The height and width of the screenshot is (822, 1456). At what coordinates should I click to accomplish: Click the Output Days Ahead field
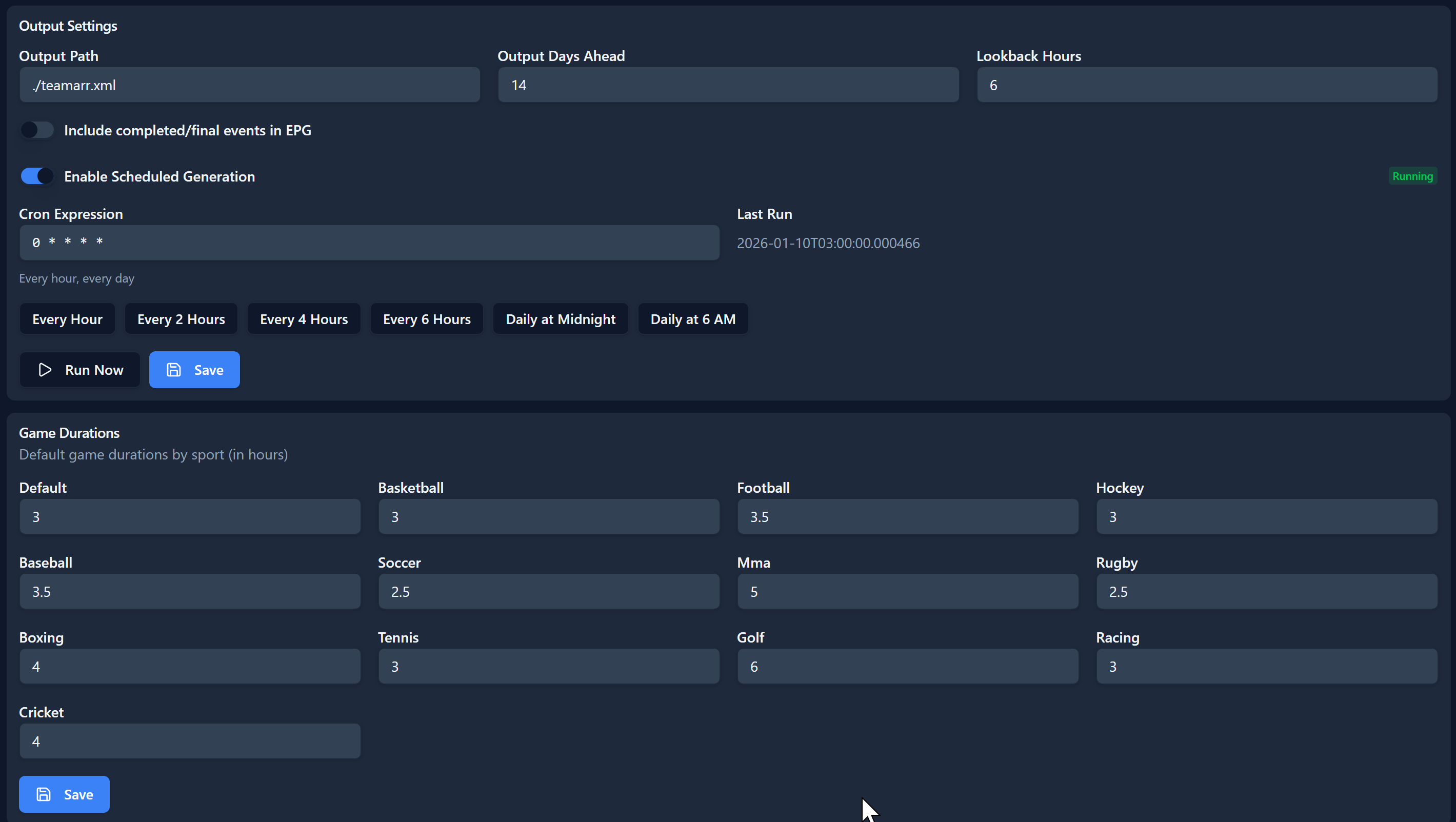728,85
